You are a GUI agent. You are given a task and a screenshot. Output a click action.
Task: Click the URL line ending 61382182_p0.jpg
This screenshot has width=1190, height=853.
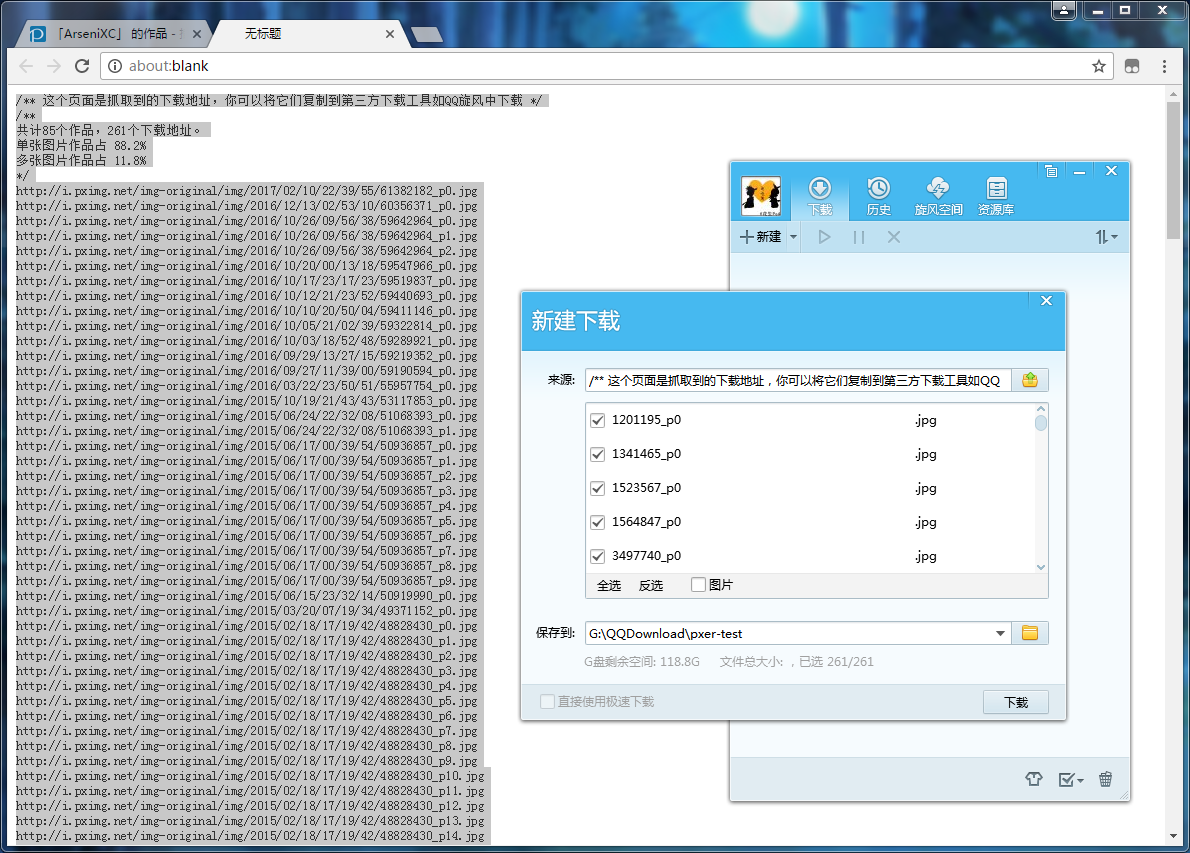(x=247, y=191)
